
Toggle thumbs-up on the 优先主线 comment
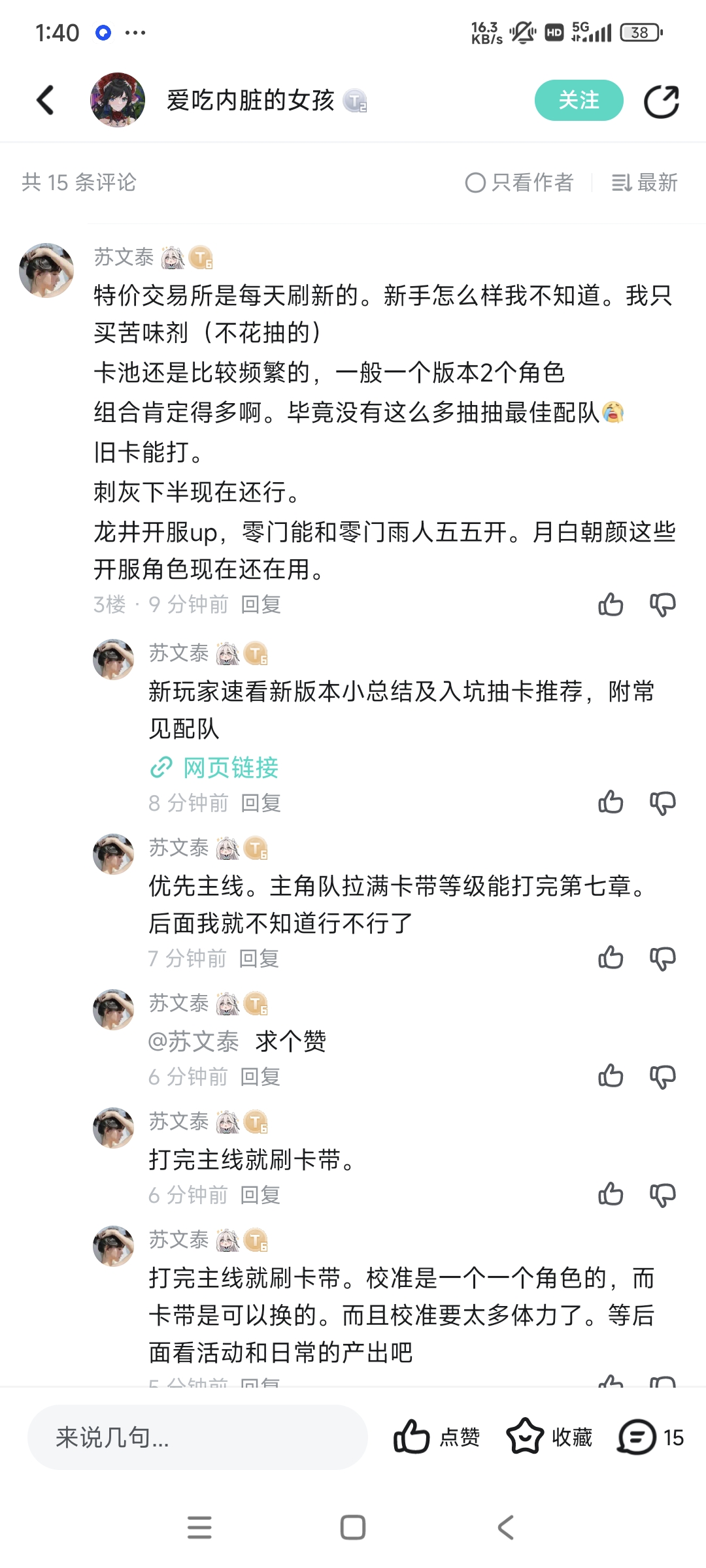pos(610,958)
